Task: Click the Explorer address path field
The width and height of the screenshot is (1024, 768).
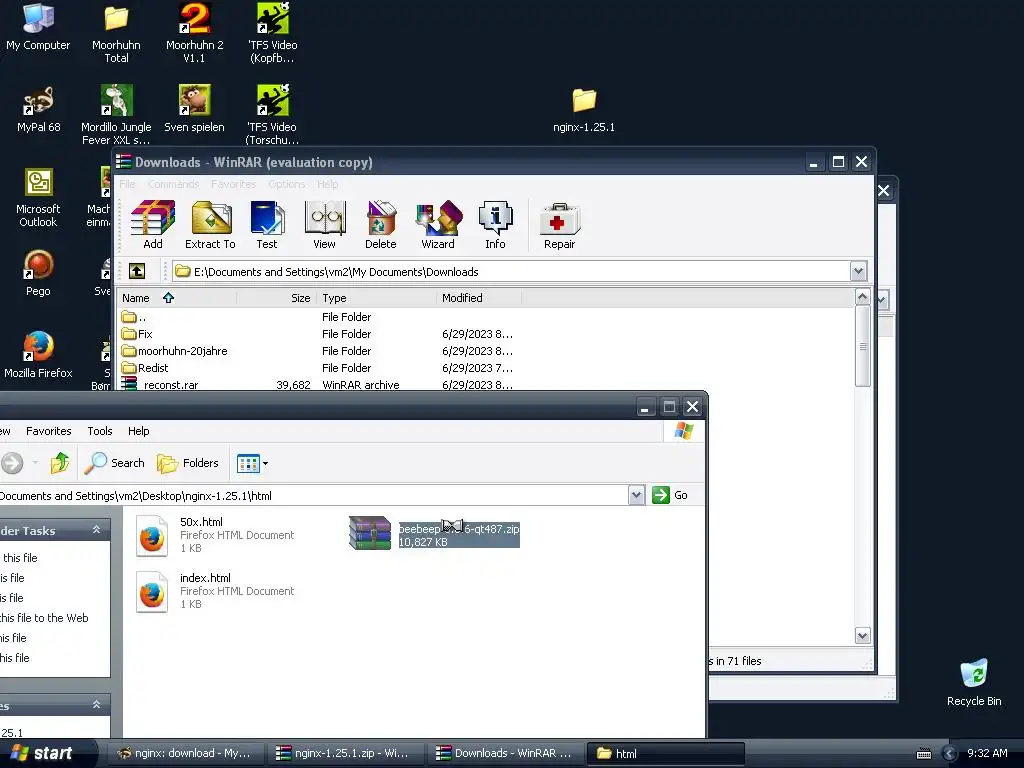Action: [x=313, y=496]
